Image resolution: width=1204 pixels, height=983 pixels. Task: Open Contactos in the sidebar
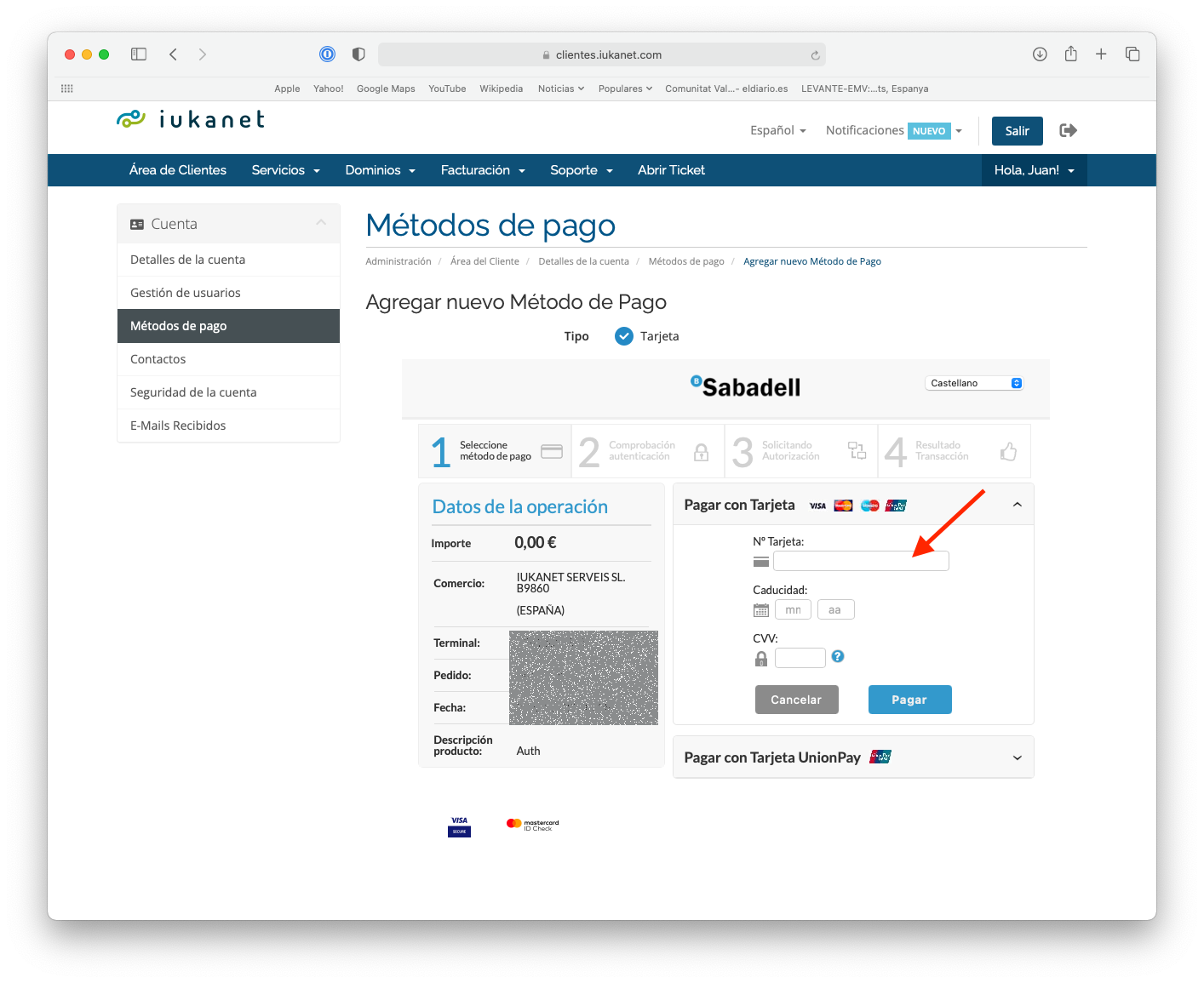point(228,359)
